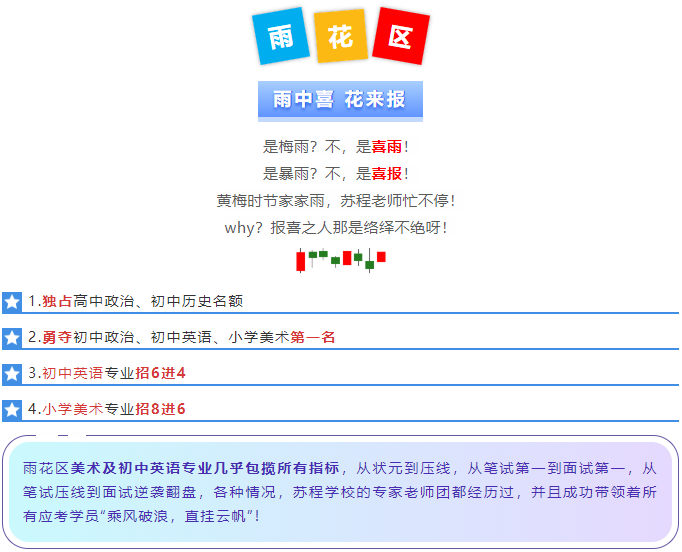Viewport: 682px width, 552px height.
Task: Click the red 招8进6 text
Action: click(160, 409)
